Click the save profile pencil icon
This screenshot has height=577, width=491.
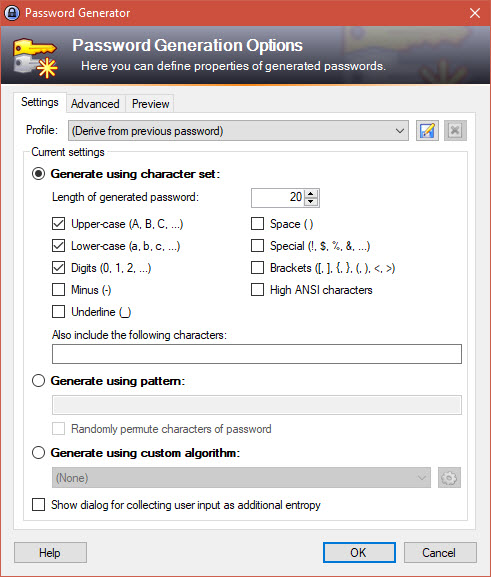tap(427, 131)
